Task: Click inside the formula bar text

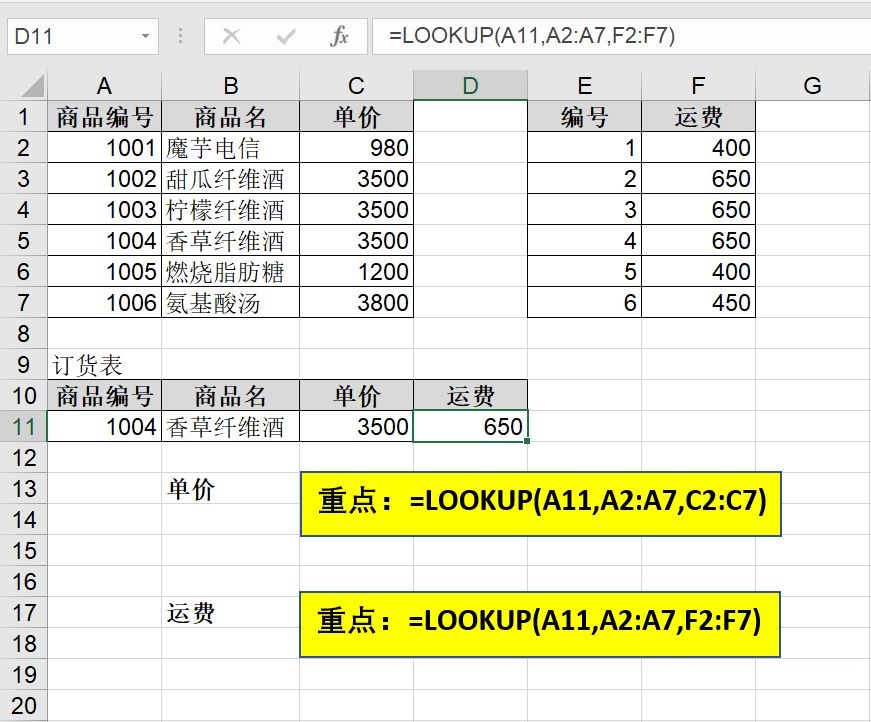Action: [620, 37]
